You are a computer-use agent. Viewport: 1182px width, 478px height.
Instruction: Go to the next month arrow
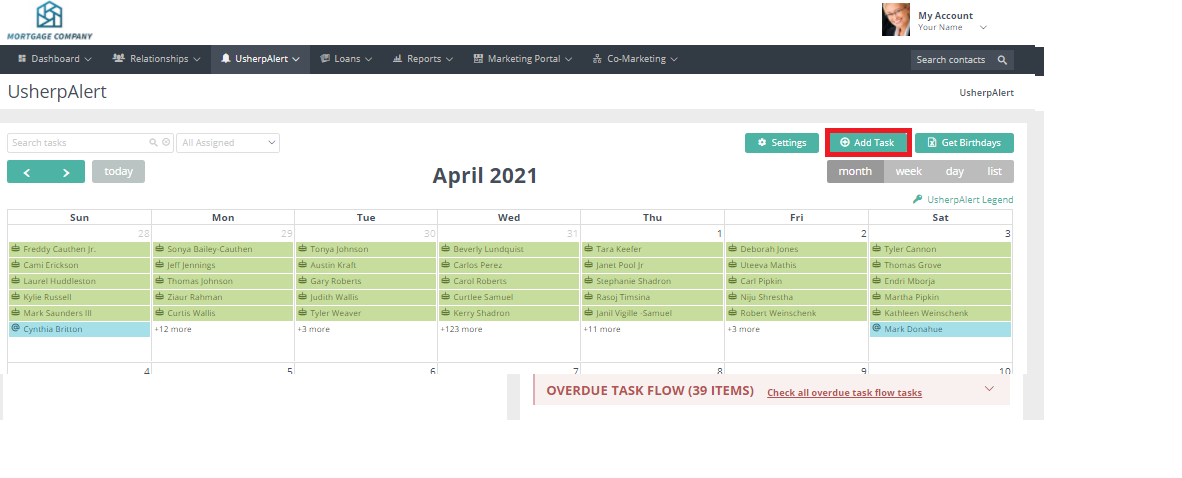(66, 172)
